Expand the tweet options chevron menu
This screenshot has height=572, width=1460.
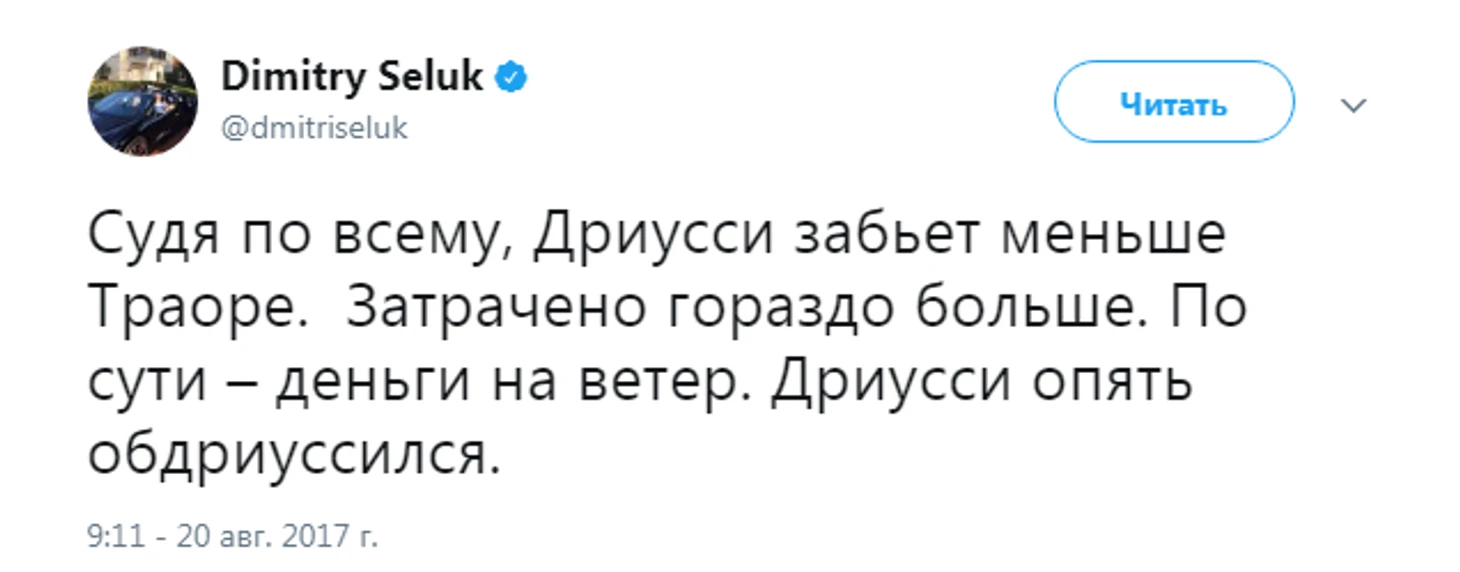(x=1355, y=105)
